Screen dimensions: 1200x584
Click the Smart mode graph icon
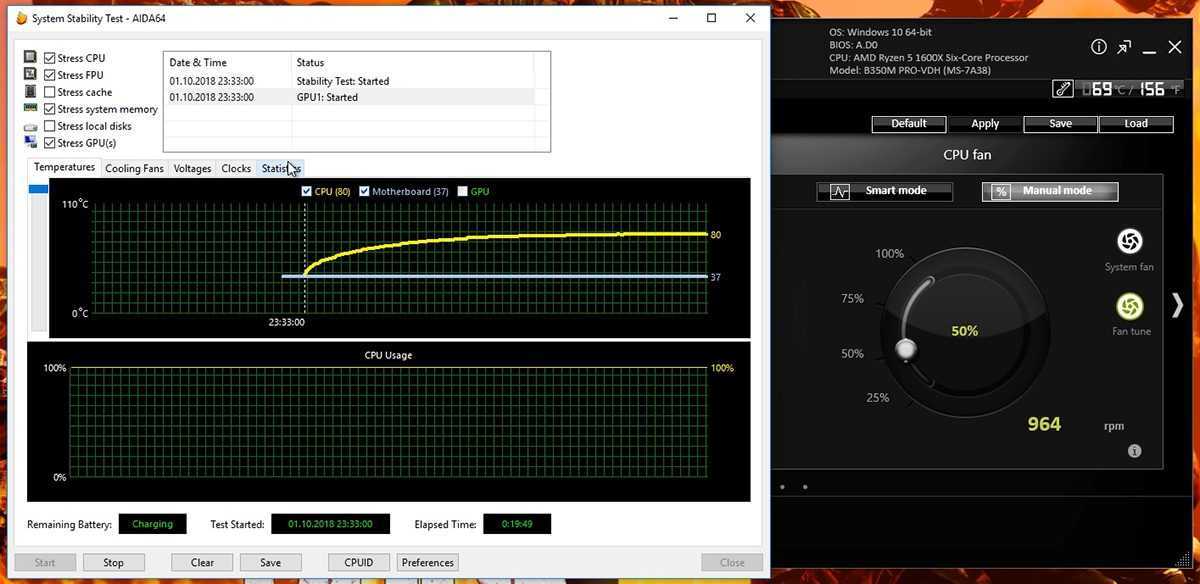(840, 191)
